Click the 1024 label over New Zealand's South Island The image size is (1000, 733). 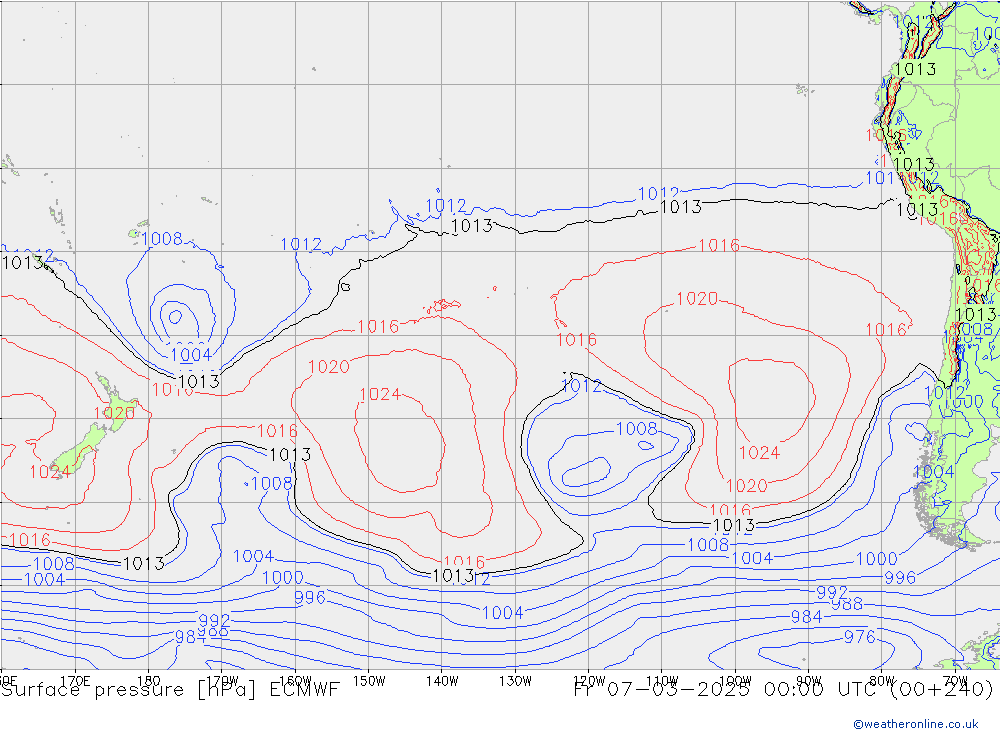(x=49, y=472)
